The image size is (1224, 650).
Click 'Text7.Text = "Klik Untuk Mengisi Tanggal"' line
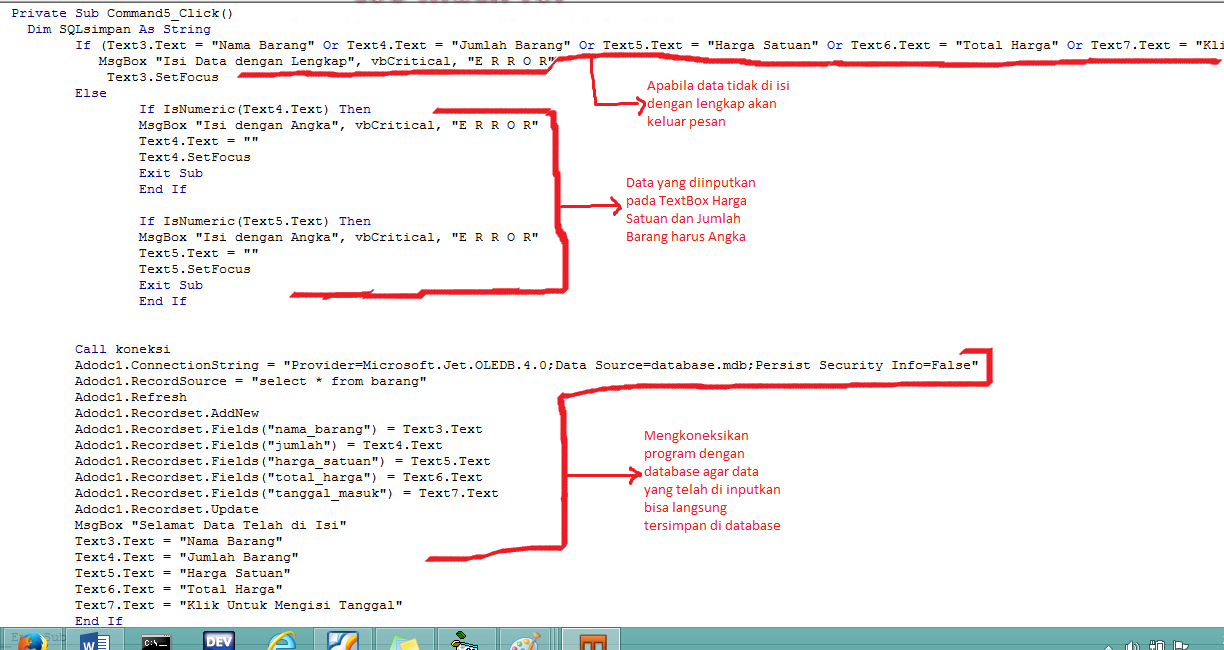pos(239,605)
